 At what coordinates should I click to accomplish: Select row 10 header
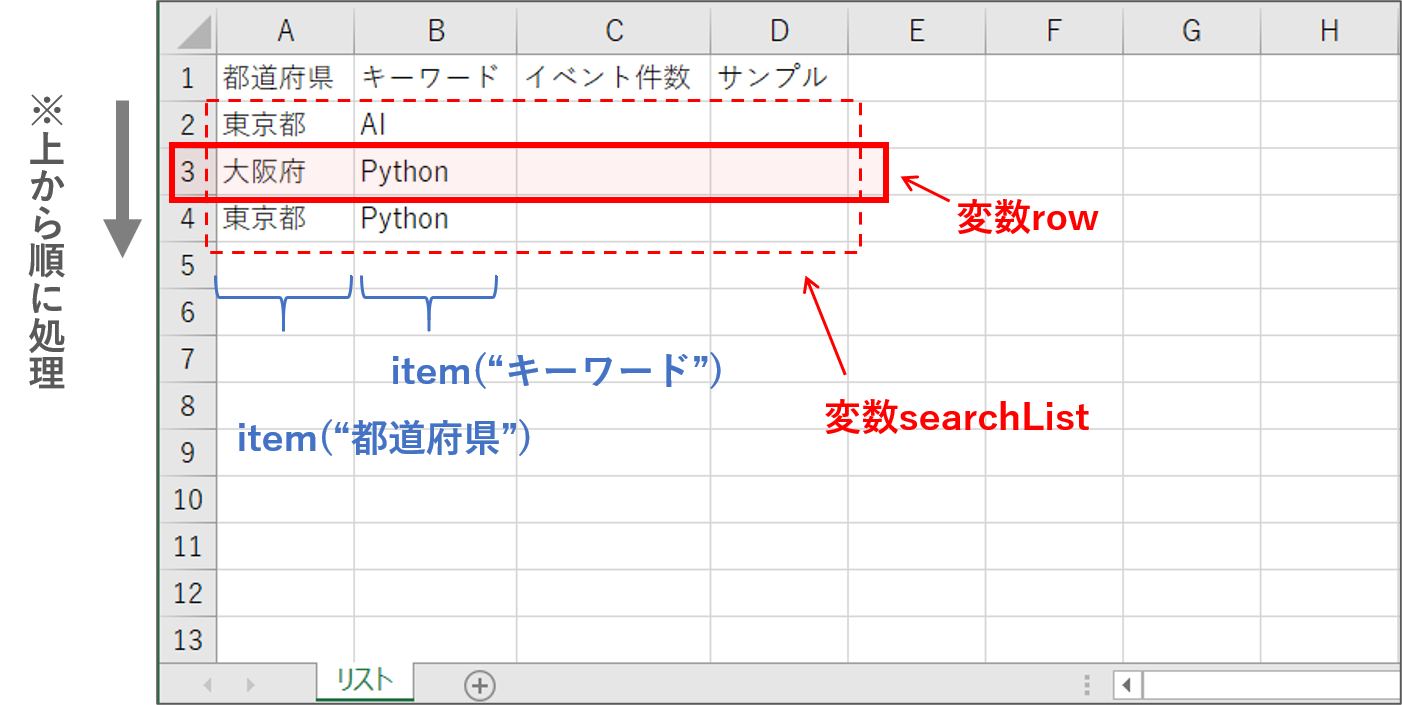[188, 499]
